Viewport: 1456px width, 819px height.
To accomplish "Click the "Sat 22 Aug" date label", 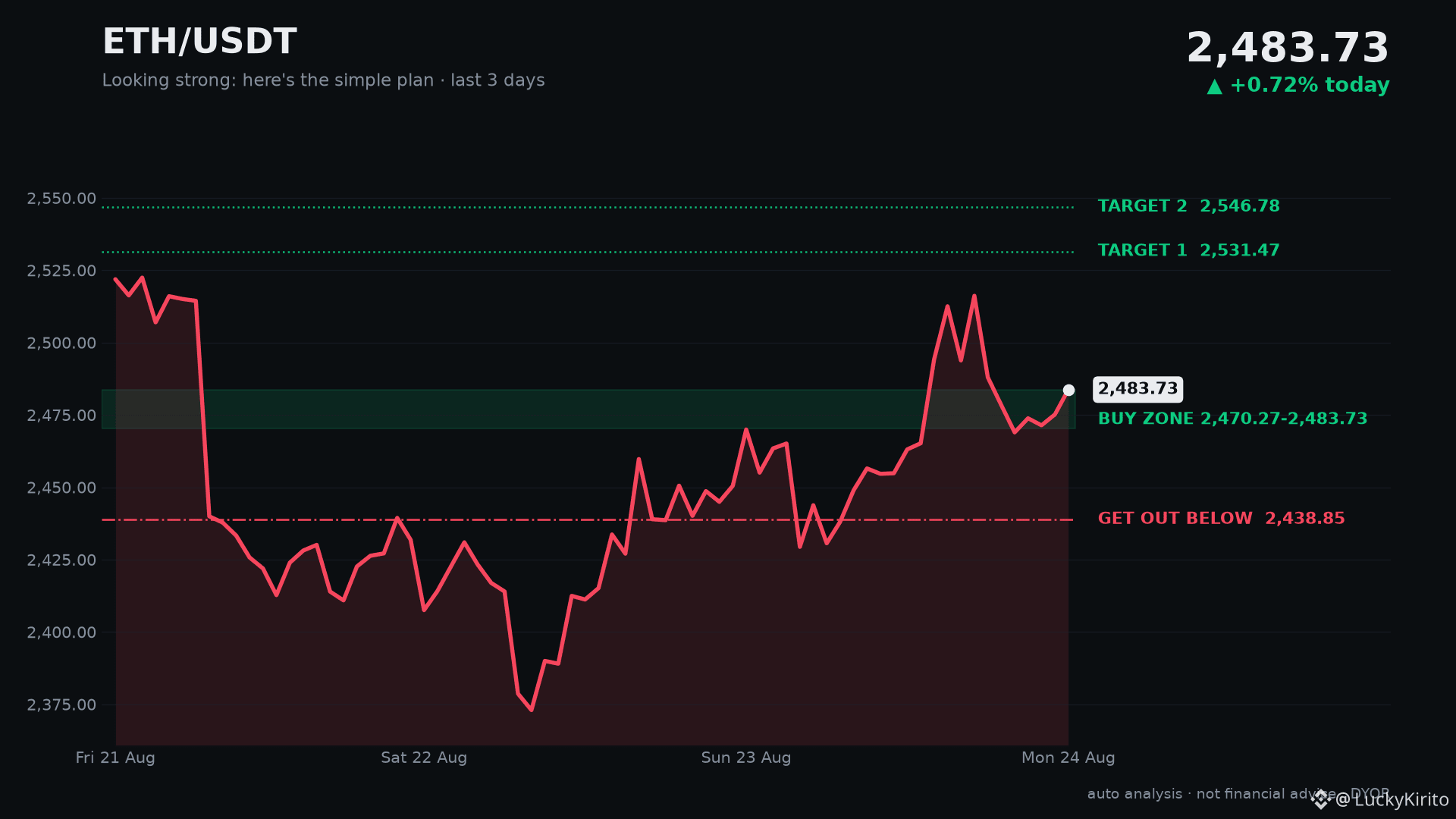I will tap(424, 758).
